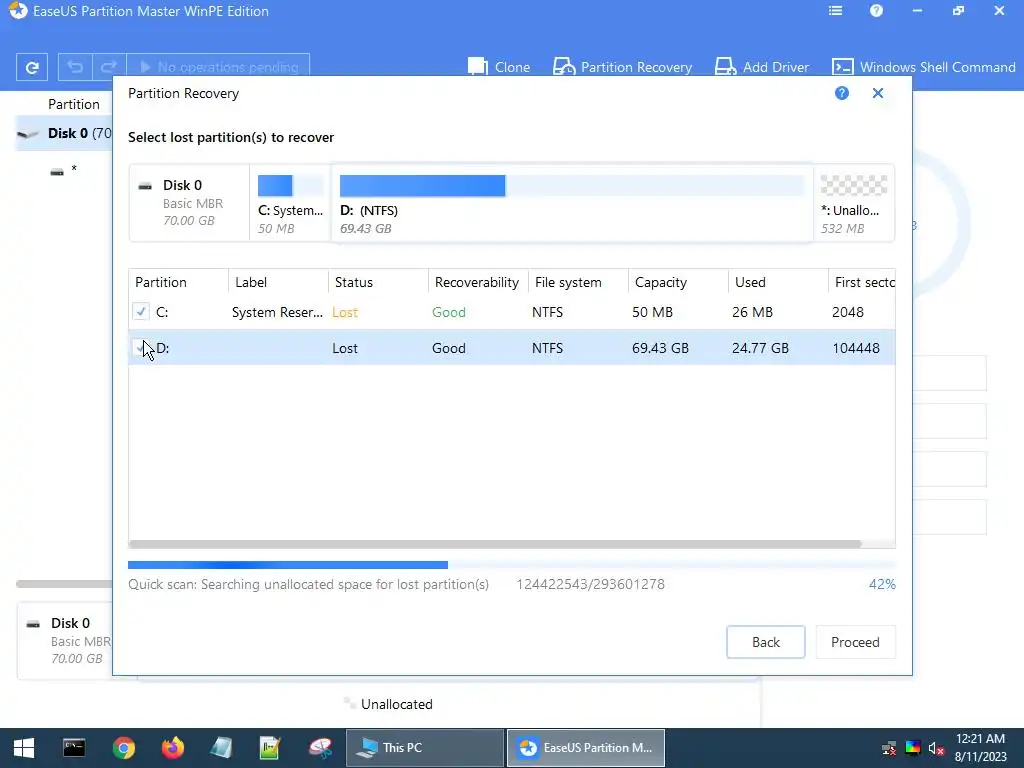
Task: Click the refresh icon in toolbar
Action: click(x=31, y=67)
